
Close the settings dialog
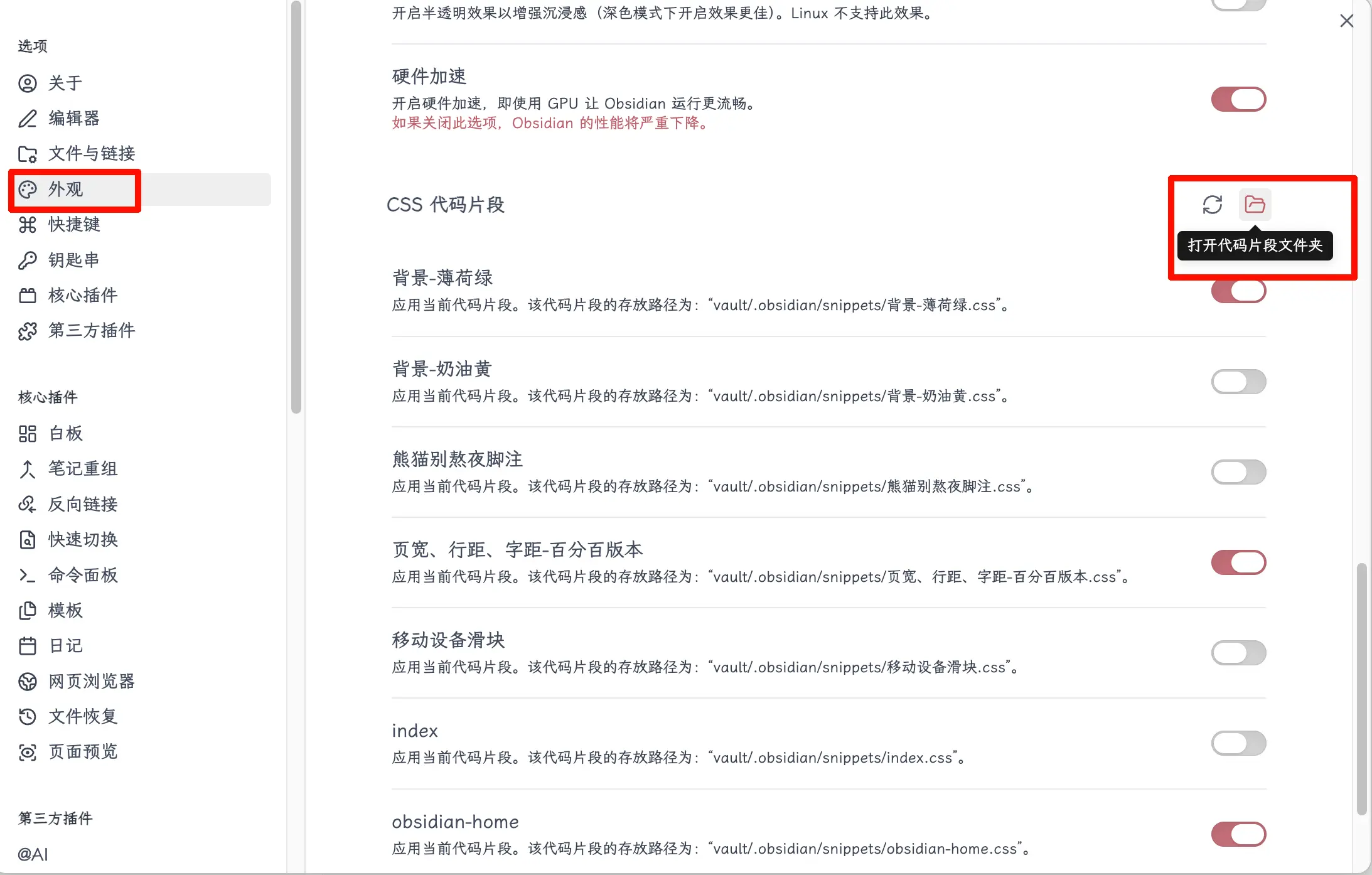[1346, 21]
